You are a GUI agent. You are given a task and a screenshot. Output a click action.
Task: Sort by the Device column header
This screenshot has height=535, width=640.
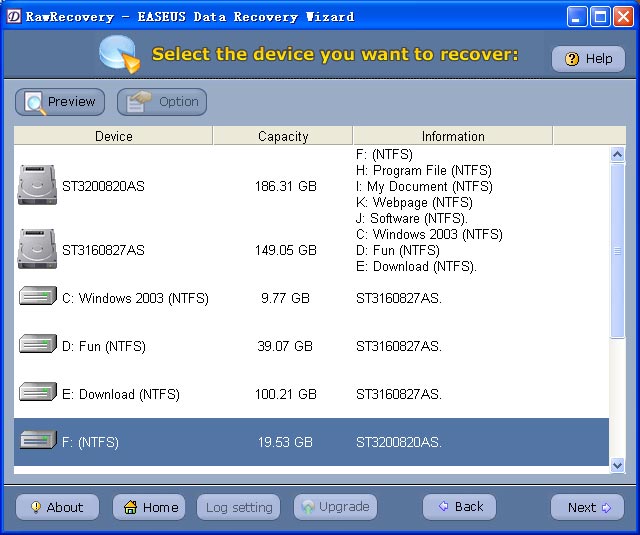coord(113,136)
